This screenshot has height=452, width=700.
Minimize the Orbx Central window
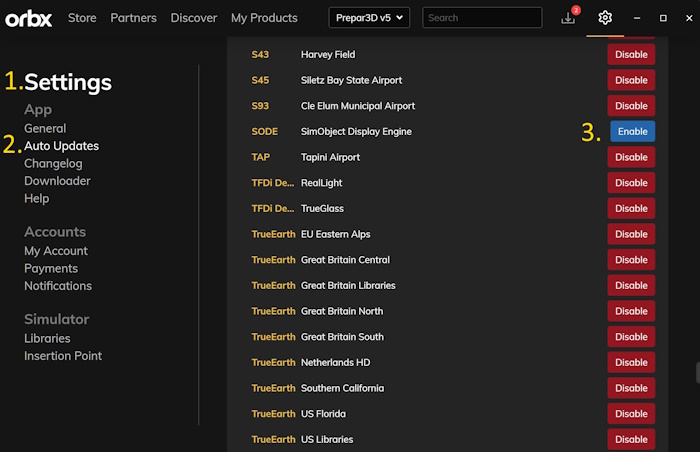tap(637, 18)
